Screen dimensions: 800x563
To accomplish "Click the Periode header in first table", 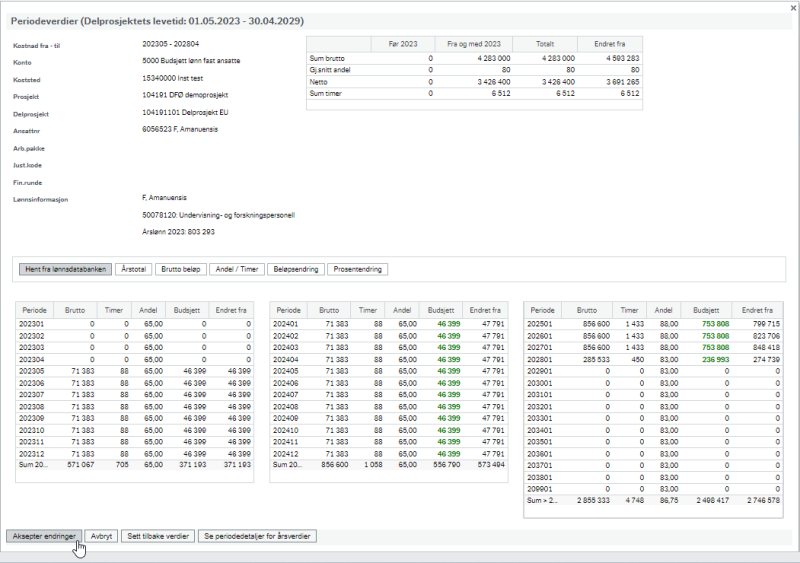I will [35, 310].
